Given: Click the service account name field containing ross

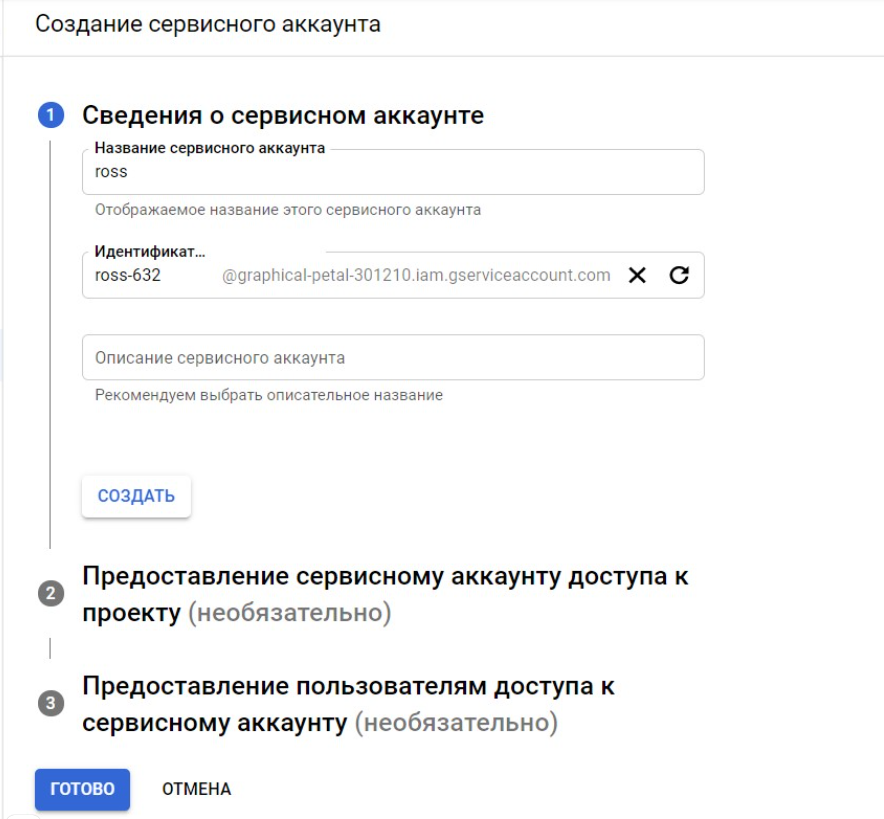Looking at the screenshot, I should pos(393,172).
